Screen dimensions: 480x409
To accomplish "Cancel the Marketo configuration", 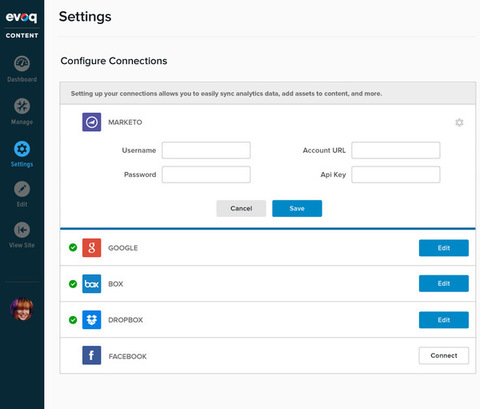I will point(241,208).
